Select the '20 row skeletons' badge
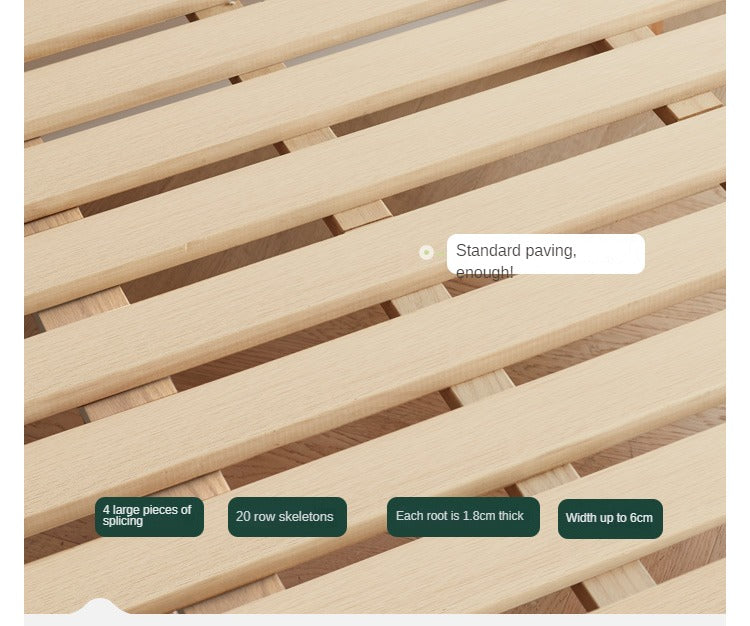 287,517
